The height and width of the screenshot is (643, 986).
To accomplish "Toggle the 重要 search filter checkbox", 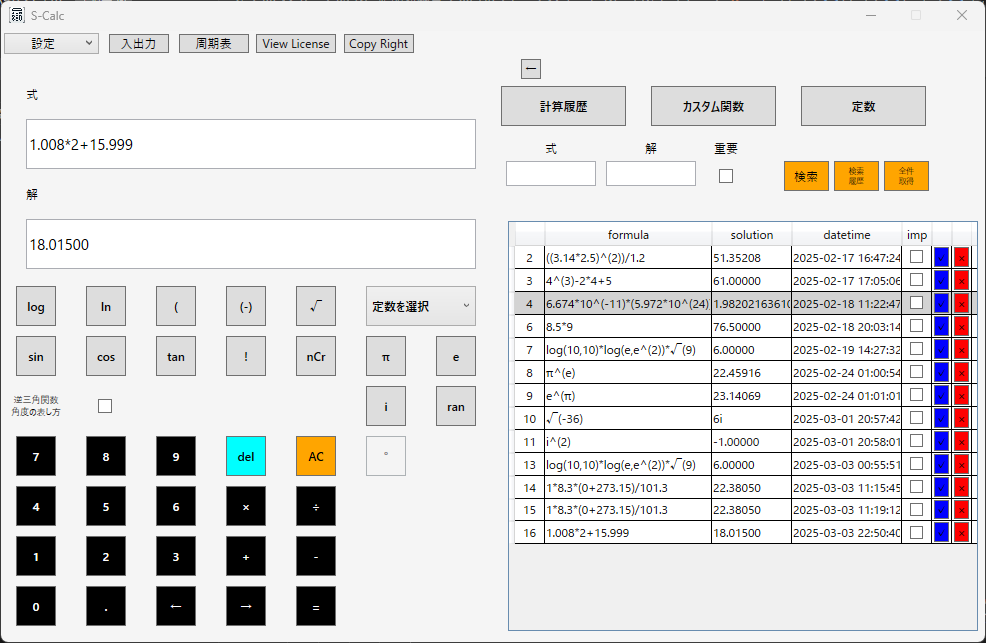I will pos(726,176).
